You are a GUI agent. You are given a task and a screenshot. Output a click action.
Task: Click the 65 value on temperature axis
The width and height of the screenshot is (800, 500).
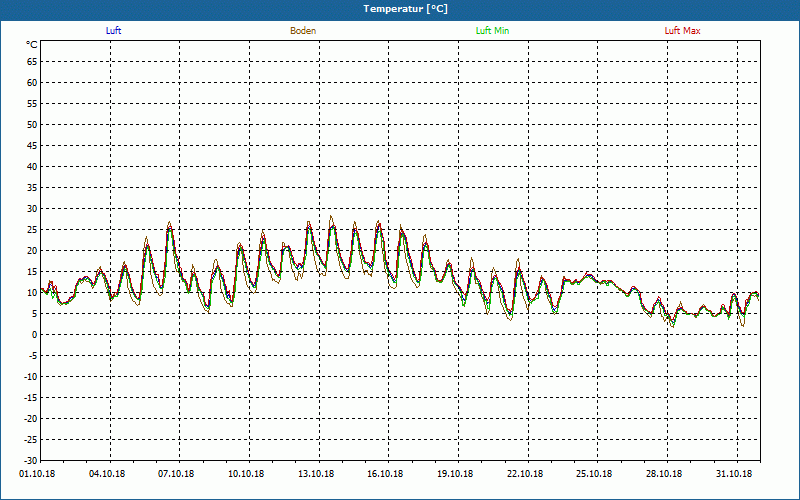32,62
